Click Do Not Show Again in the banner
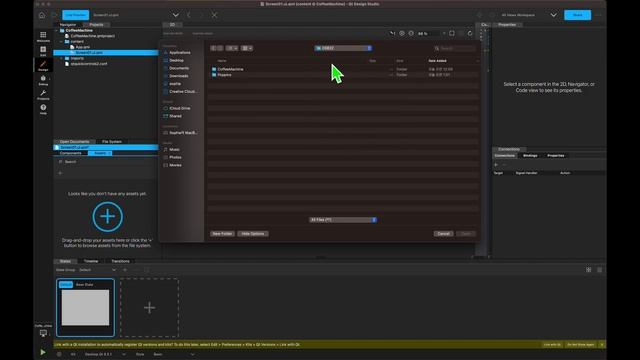Image resolution: width=640 pixels, height=360 pixels. click(x=580, y=345)
